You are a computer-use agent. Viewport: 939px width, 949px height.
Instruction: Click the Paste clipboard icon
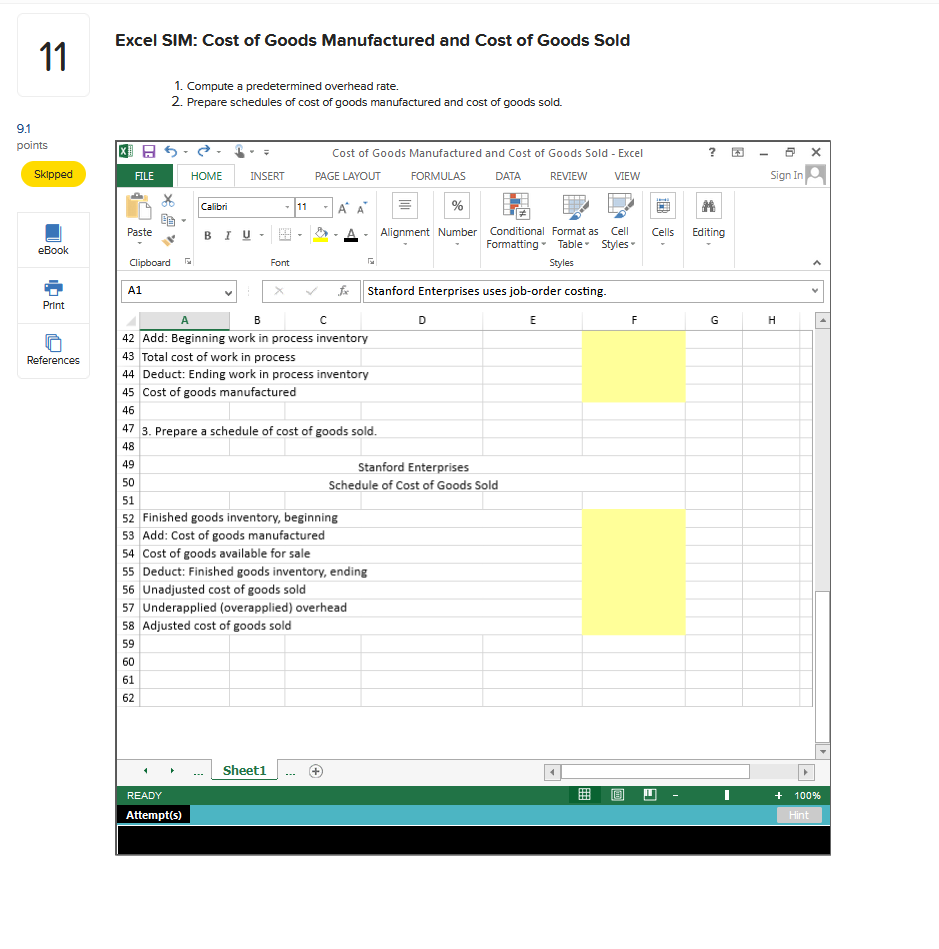(x=139, y=206)
